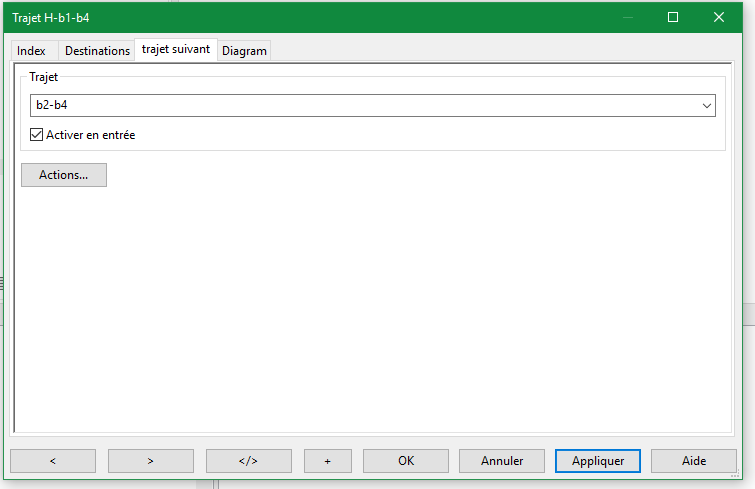755x489 pixels.
Task: Switch to the Diagram tab
Action: (x=244, y=51)
